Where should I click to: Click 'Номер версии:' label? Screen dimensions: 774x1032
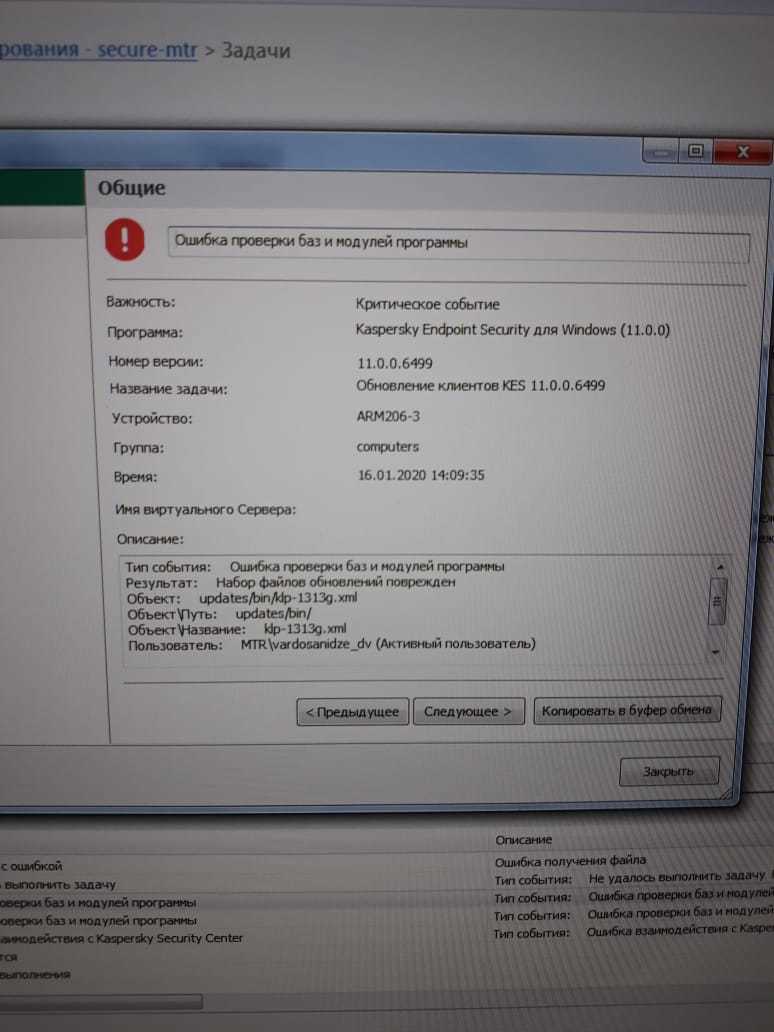(x=156, y=361)
